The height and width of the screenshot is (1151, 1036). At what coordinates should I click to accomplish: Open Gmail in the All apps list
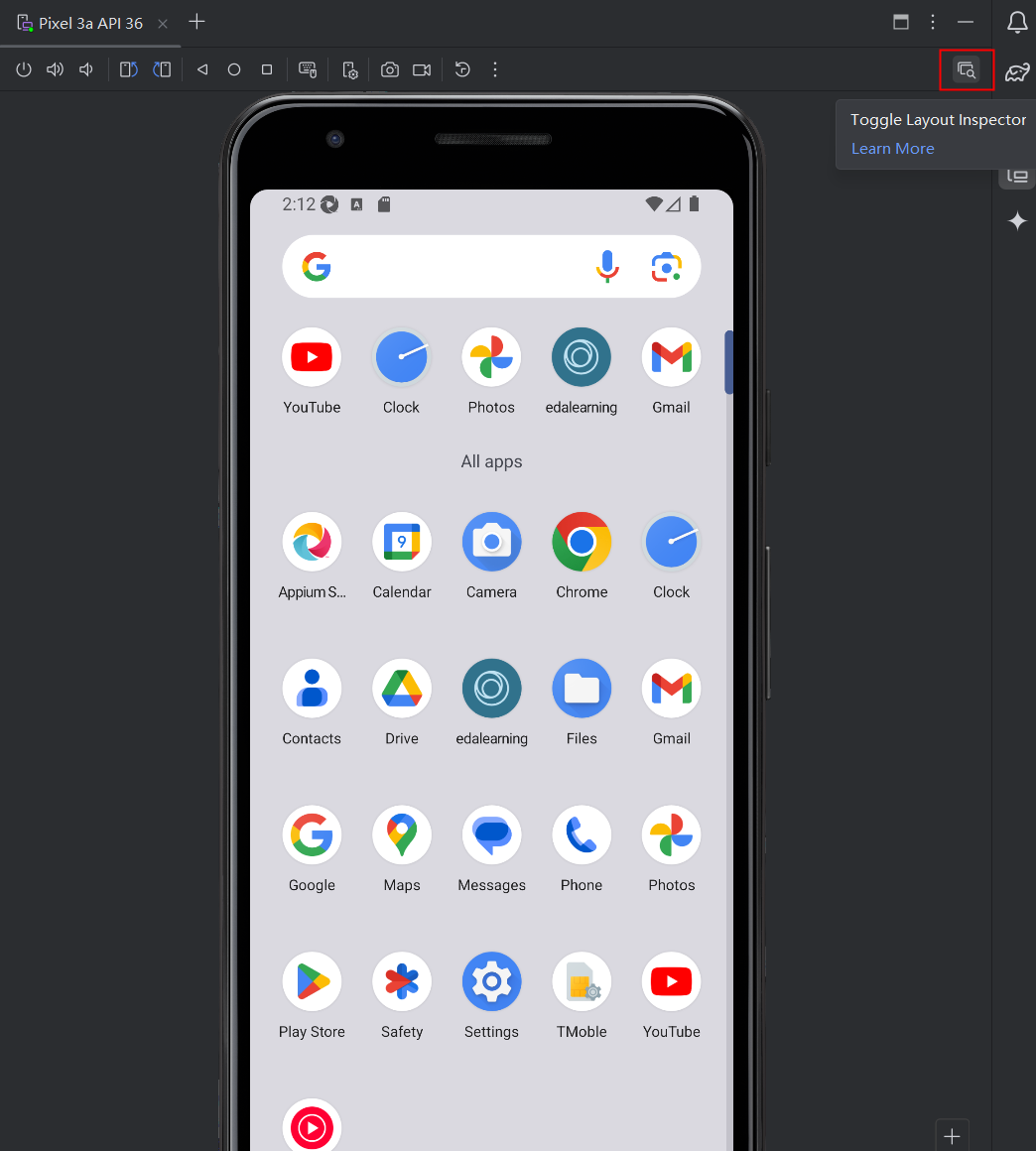pos(671,703)
